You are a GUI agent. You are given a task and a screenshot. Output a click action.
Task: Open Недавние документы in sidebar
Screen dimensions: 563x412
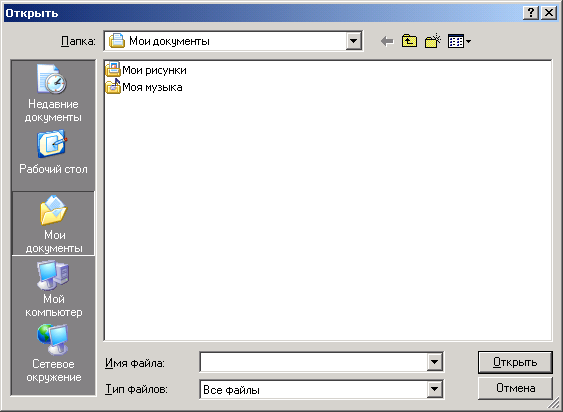click(53, 93)
